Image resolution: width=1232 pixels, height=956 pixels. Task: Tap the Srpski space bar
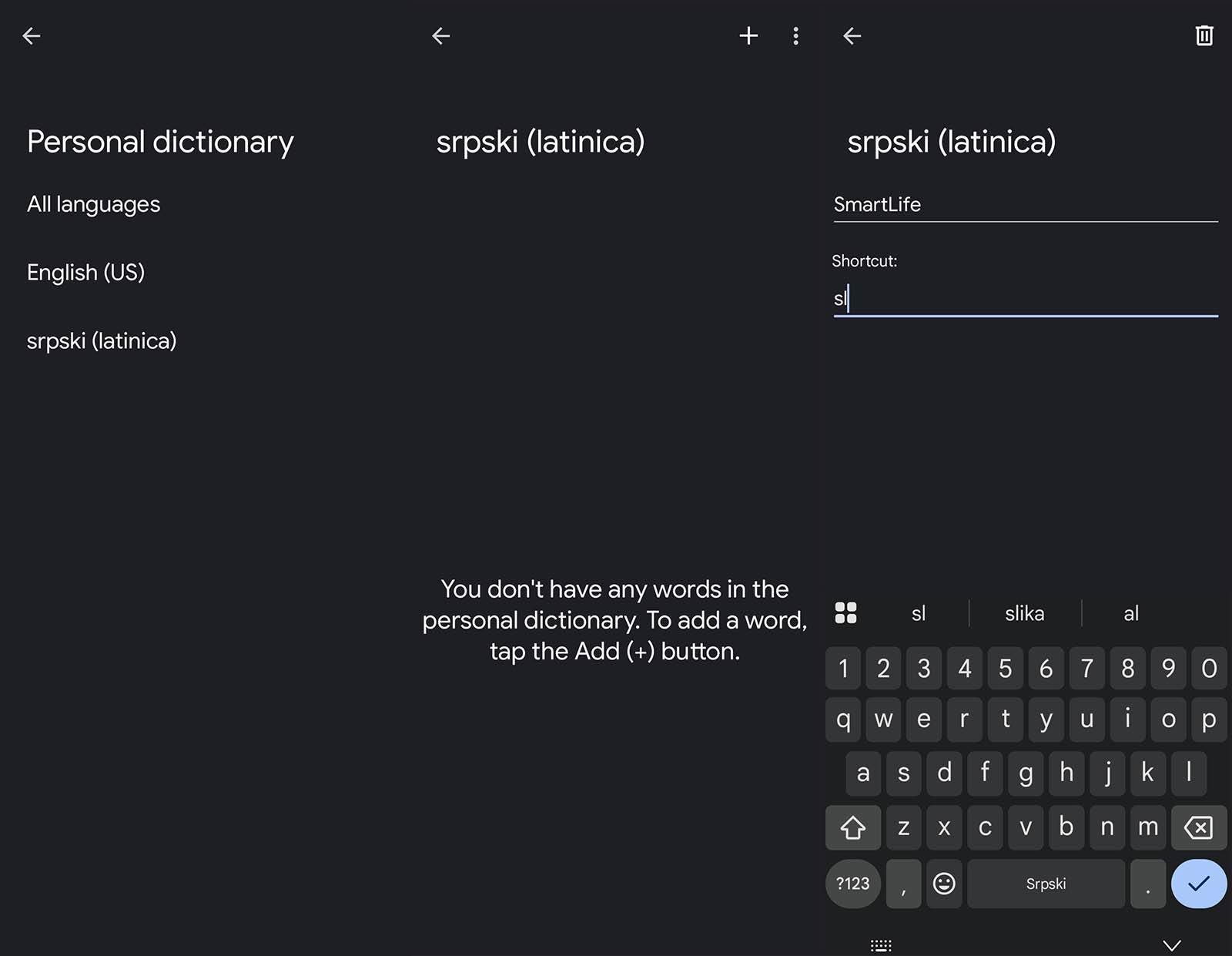click(x=1045, y=884)
